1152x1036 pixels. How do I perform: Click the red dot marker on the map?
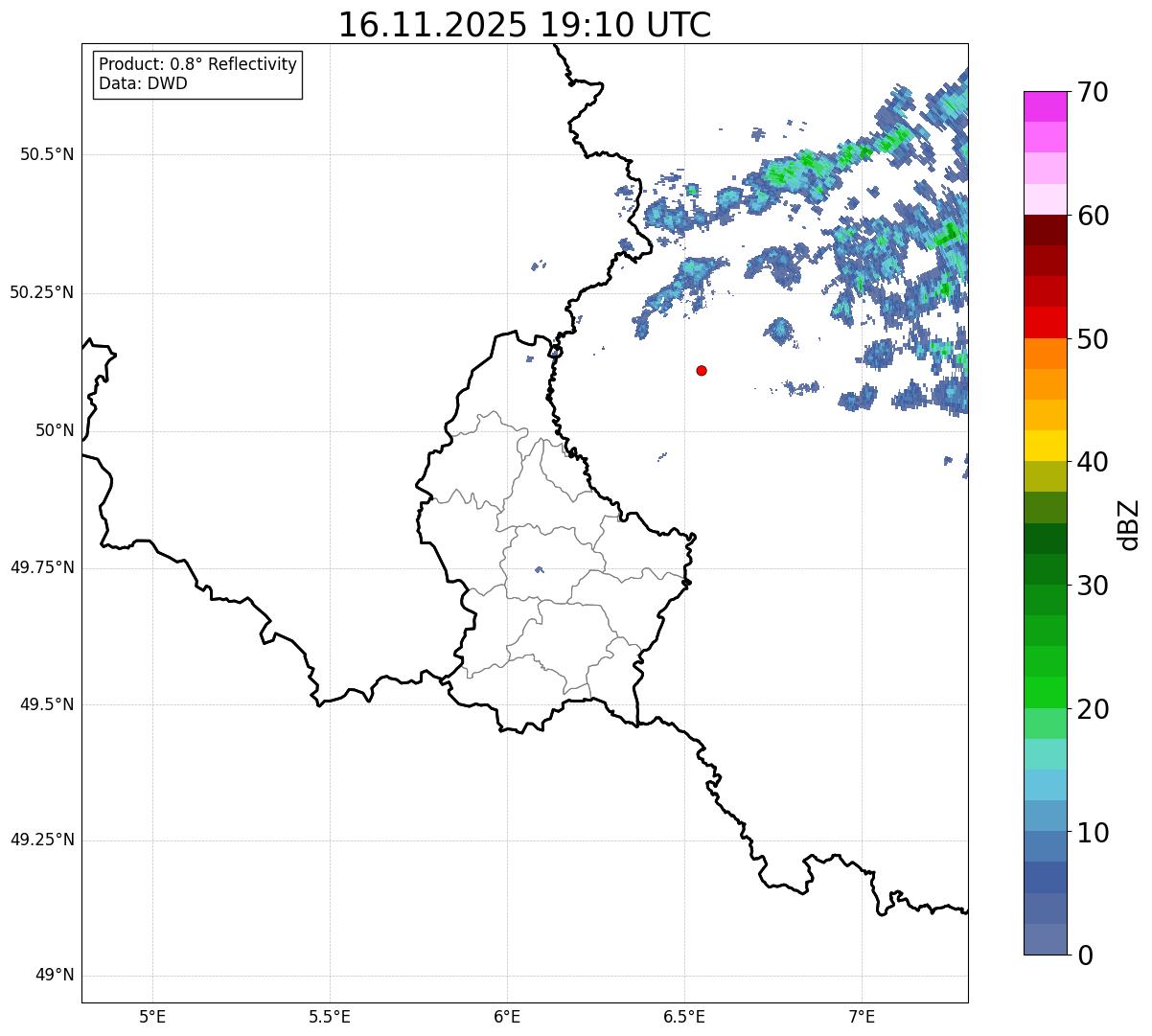[702, 370]
